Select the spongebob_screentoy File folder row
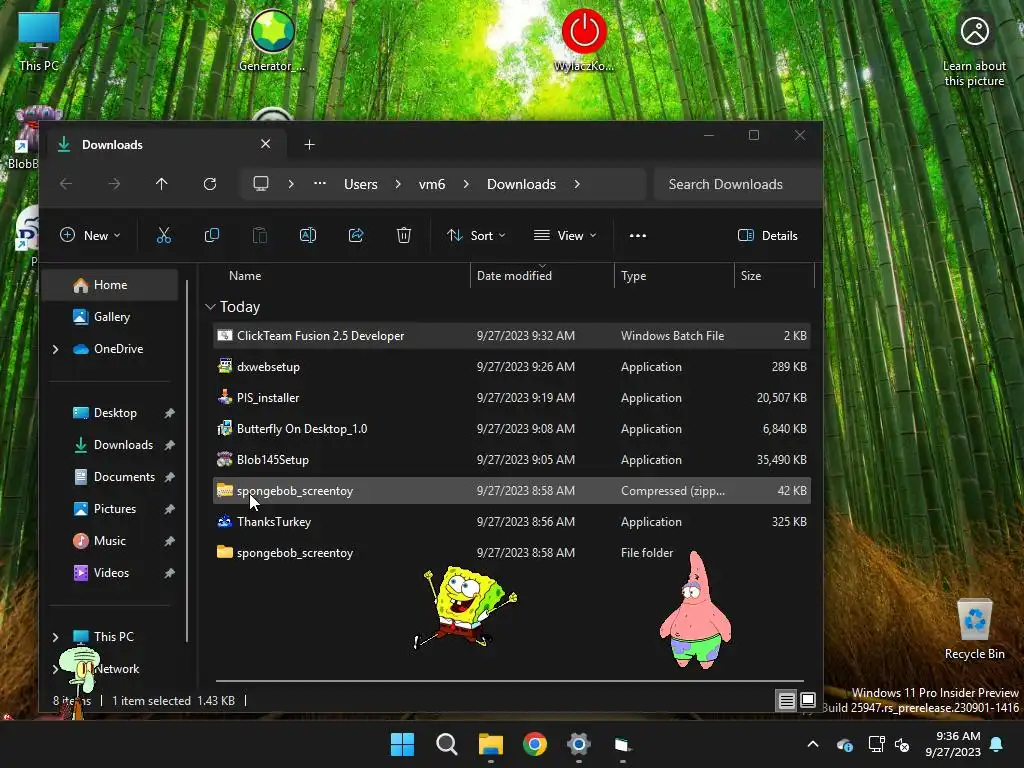 coord(512,552)
